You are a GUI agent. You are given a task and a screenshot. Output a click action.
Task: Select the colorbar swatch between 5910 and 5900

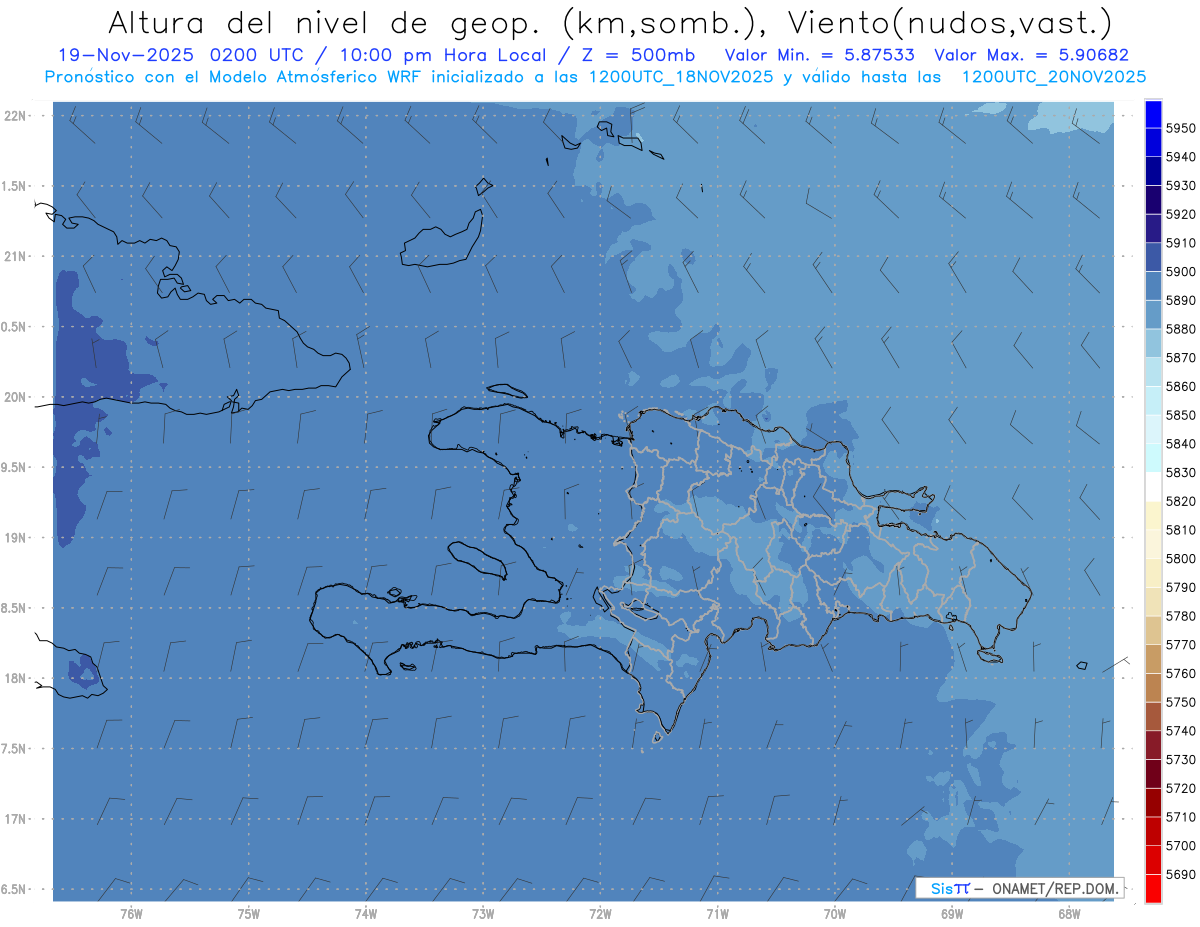coord(1153,257)
